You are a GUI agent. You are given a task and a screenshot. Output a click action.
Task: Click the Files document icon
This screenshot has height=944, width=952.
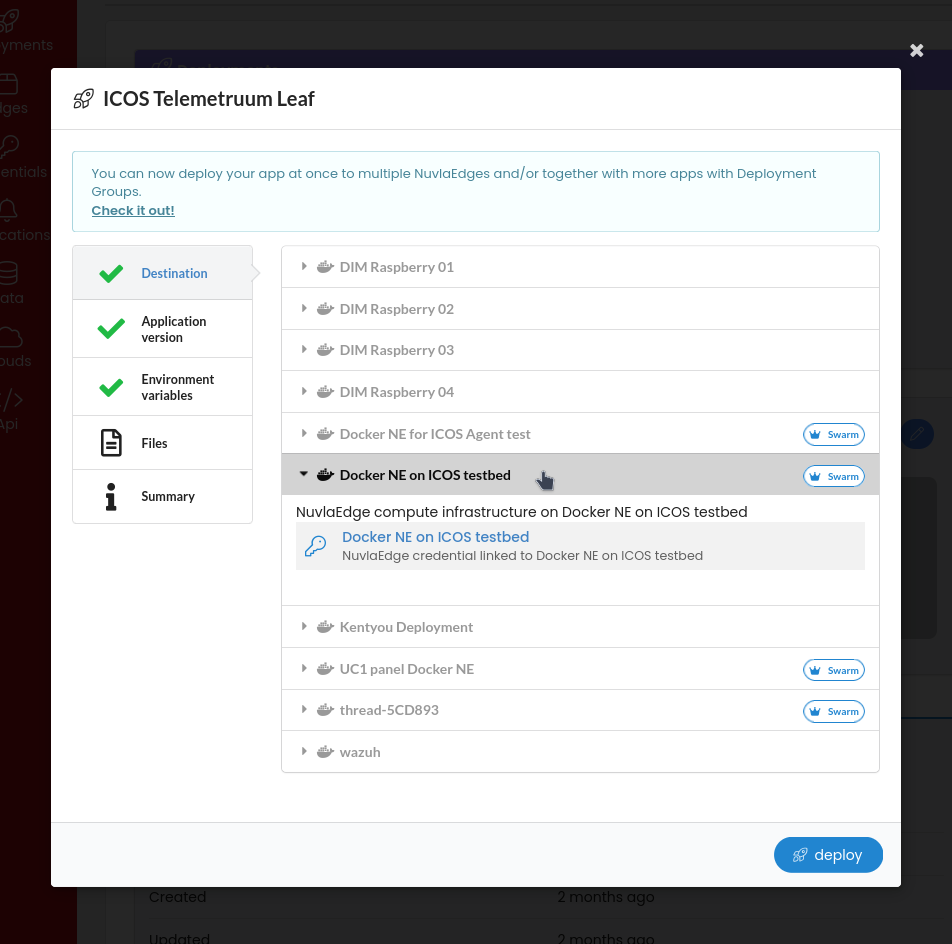[x=111, y=443]
